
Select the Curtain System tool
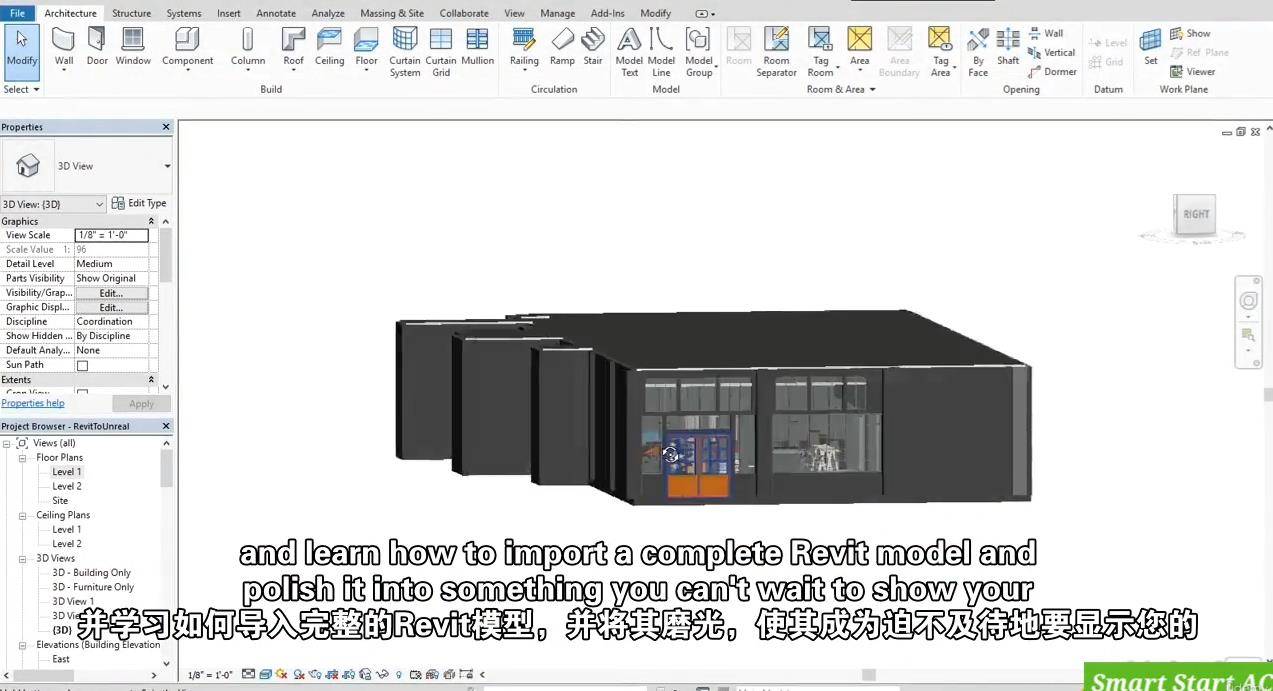(405, 52)
